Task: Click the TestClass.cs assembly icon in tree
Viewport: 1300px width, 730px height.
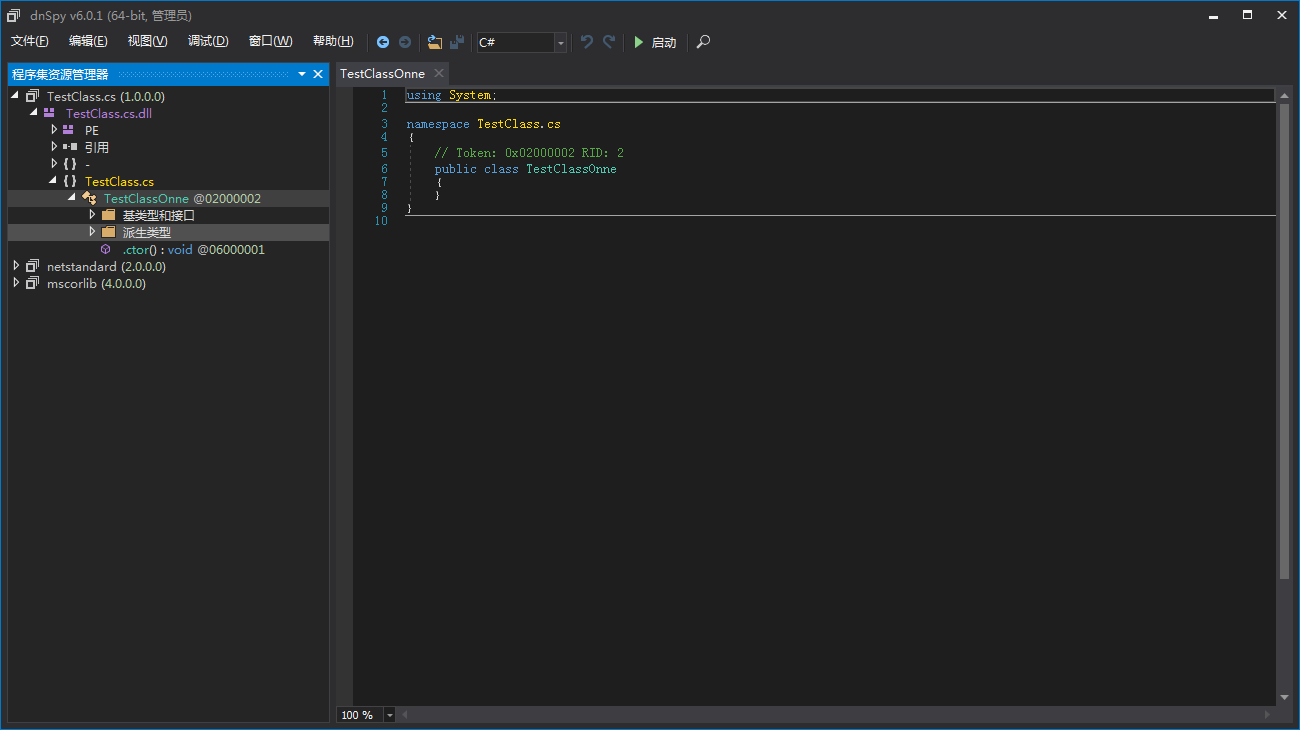Action: click(33, 97)
